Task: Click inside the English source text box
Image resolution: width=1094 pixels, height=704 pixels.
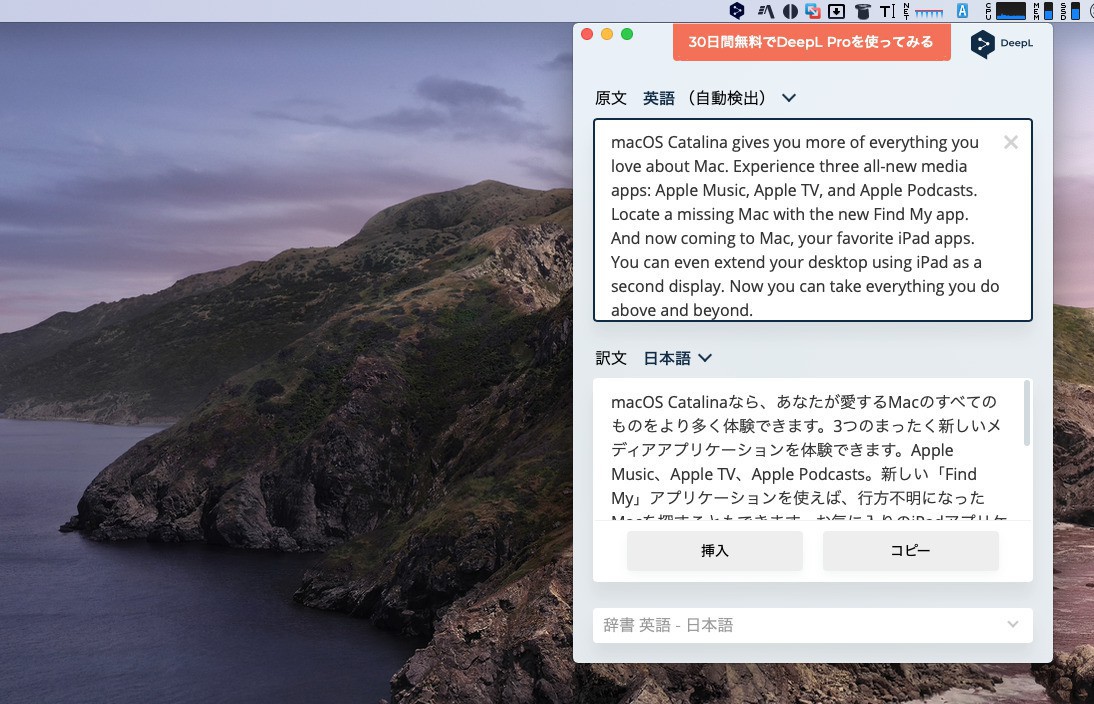Action: tap(813, 220)
